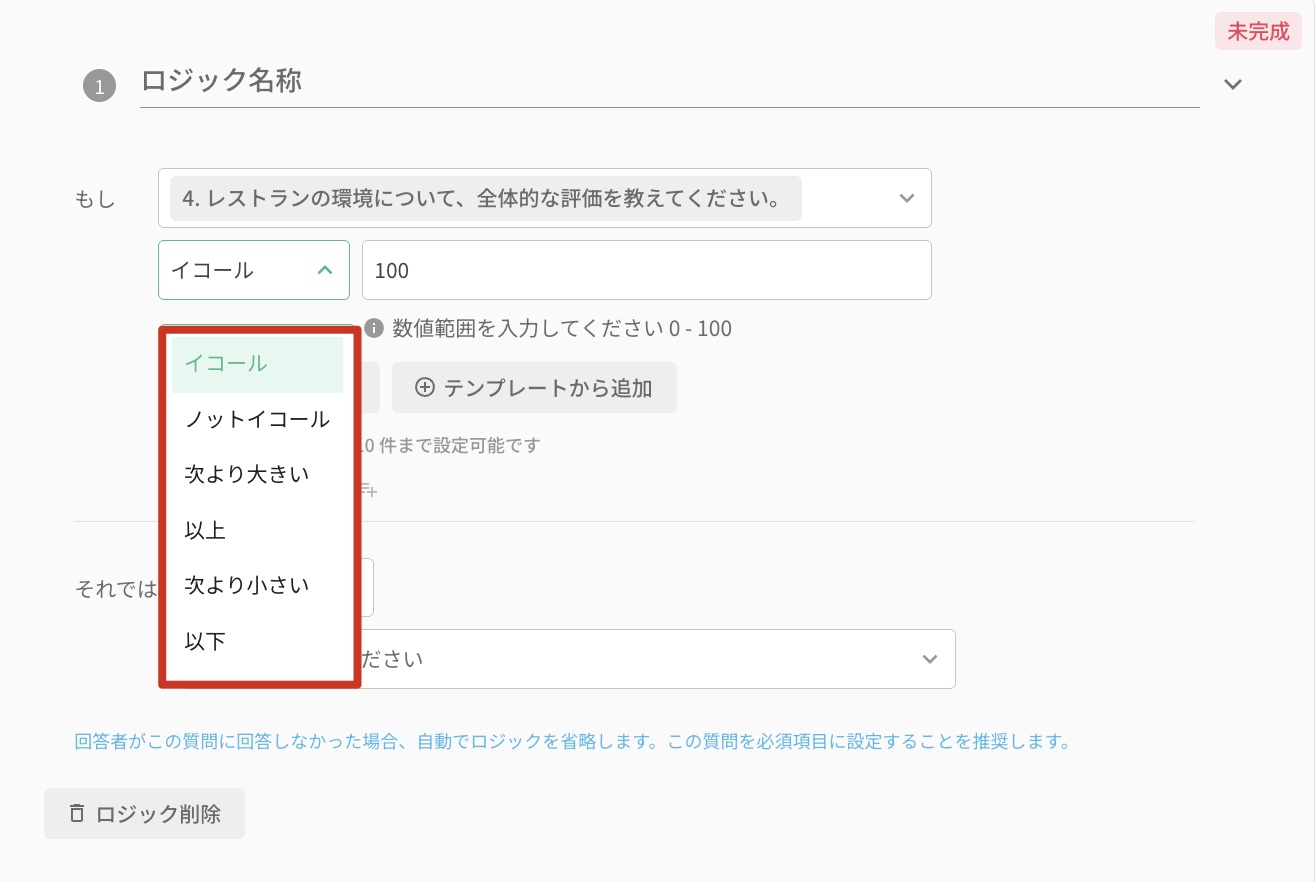Choose 次より小さい option
1316x882 pixels.
pos(257,586)
